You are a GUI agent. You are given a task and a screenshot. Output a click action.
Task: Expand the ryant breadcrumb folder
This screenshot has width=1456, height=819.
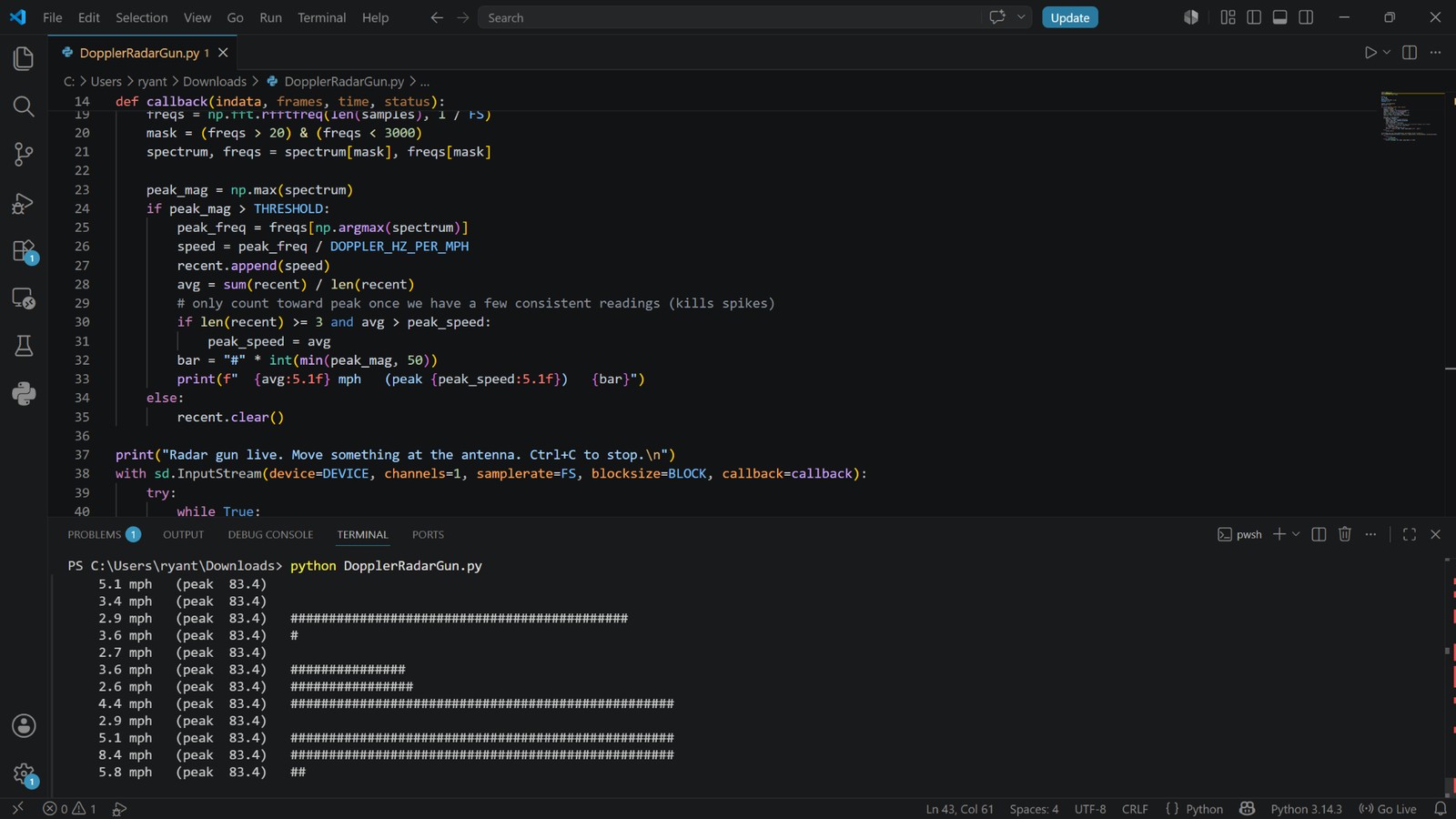152,81
